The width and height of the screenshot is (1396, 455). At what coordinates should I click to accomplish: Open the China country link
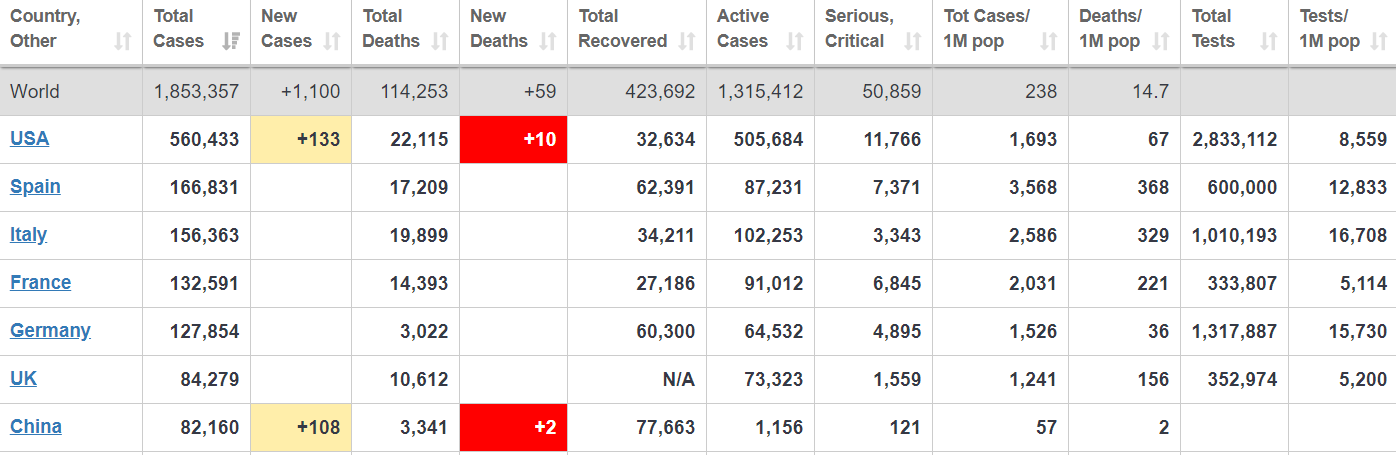click(36, 427)
